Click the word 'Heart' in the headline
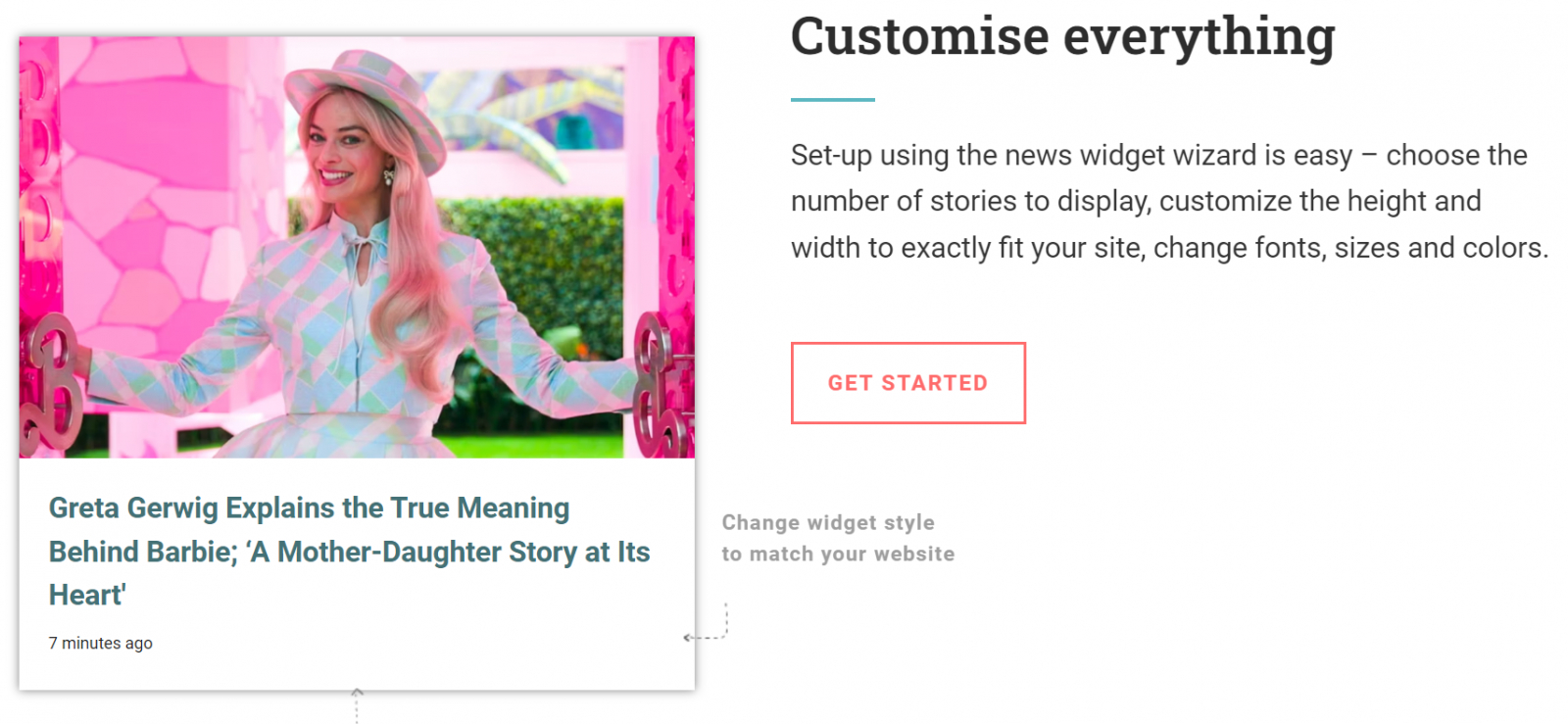 click(87, 596)
